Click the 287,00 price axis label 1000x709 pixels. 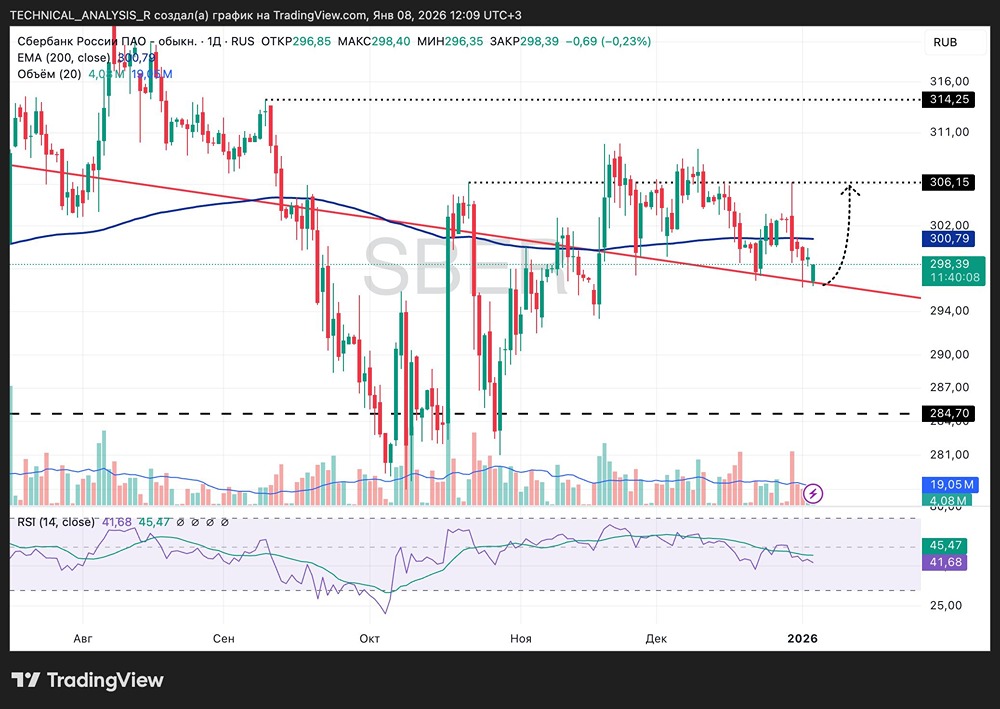point(949,388)
